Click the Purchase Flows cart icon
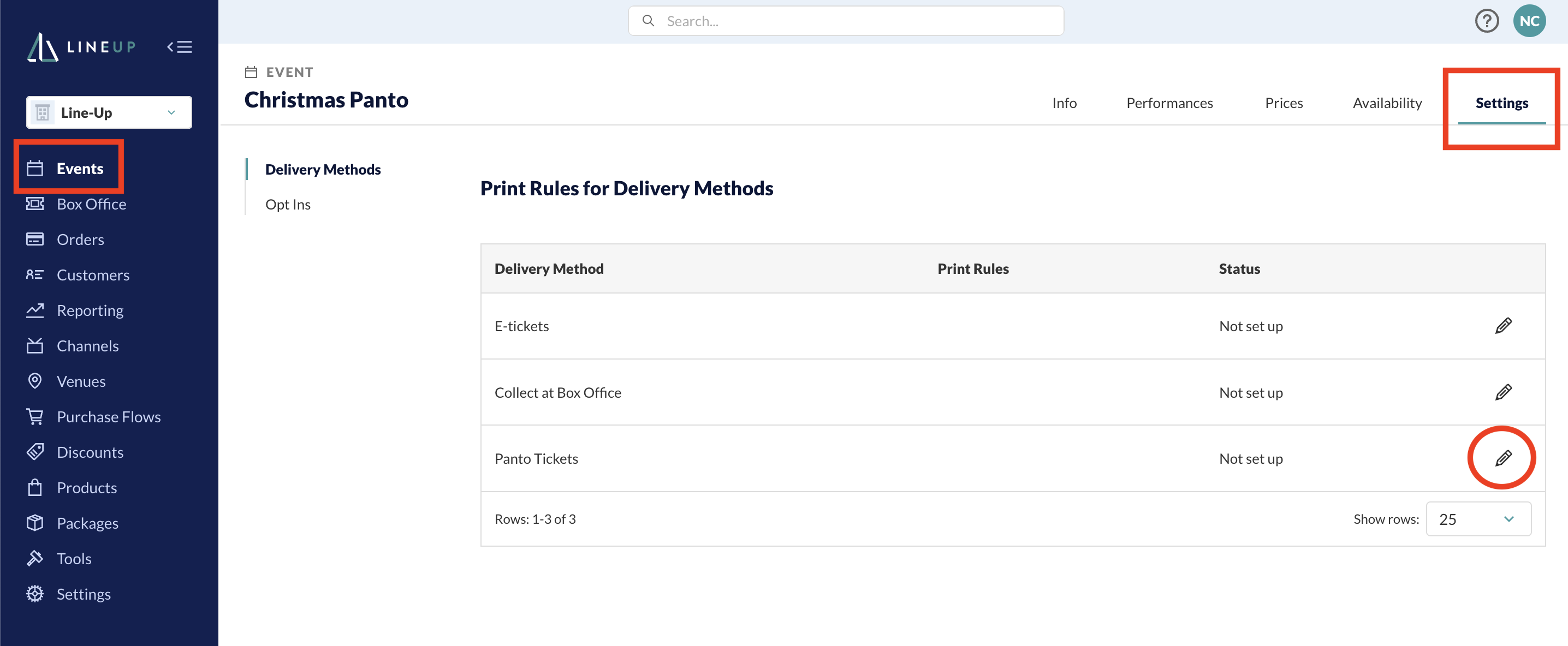This screenshot has height=646, width=1568. (35, 417)
